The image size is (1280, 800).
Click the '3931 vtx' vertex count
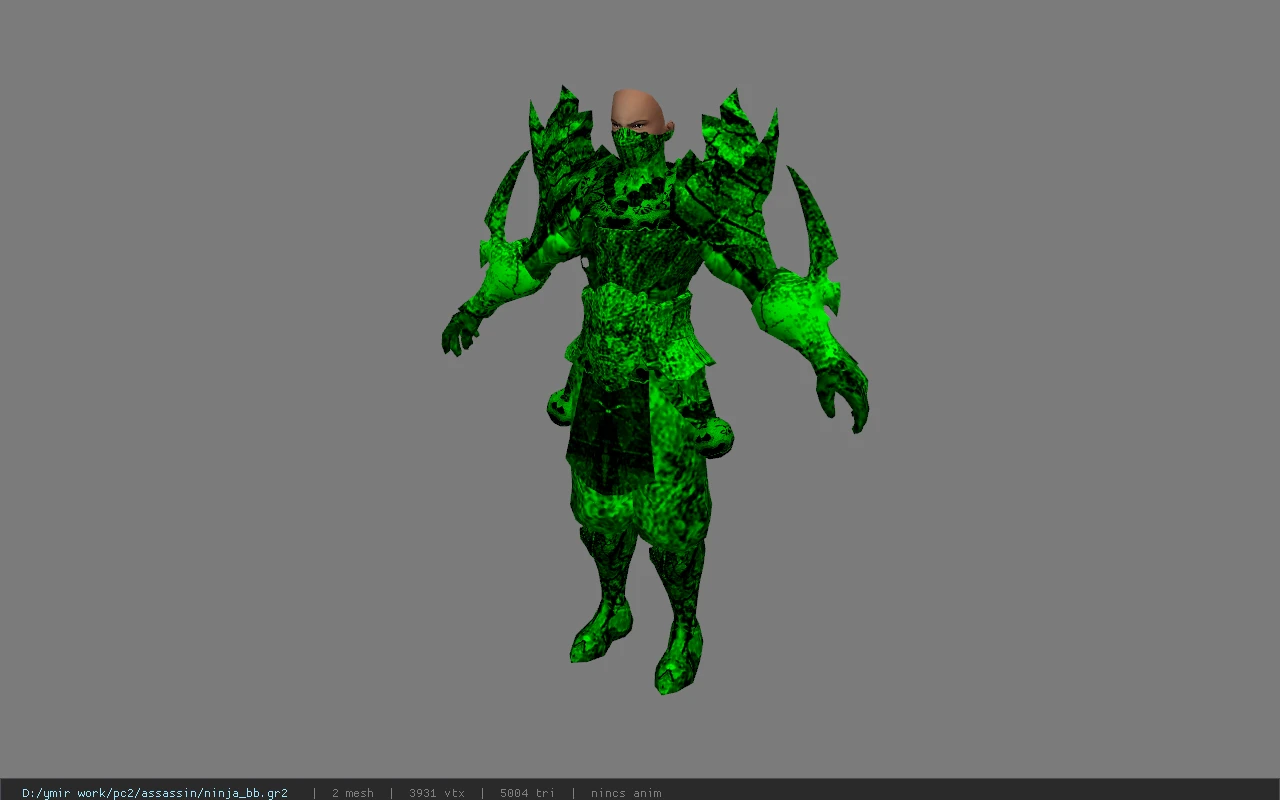tap(437, 793)
